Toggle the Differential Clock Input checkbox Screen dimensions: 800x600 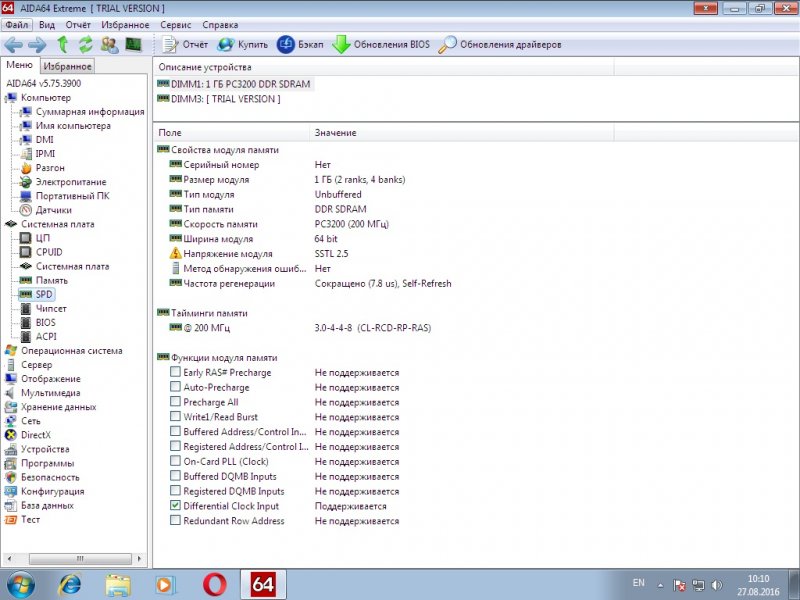176,506
